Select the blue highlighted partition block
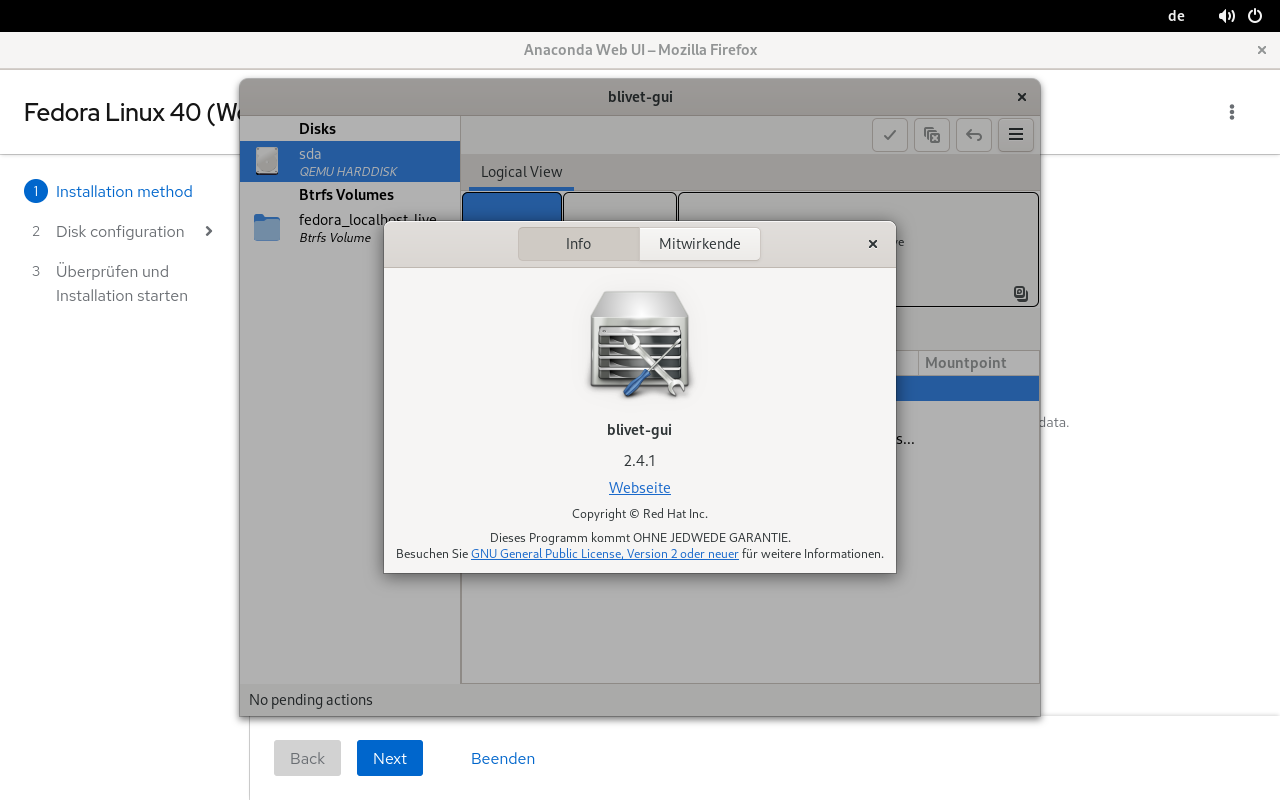 [x=511, y=206]
